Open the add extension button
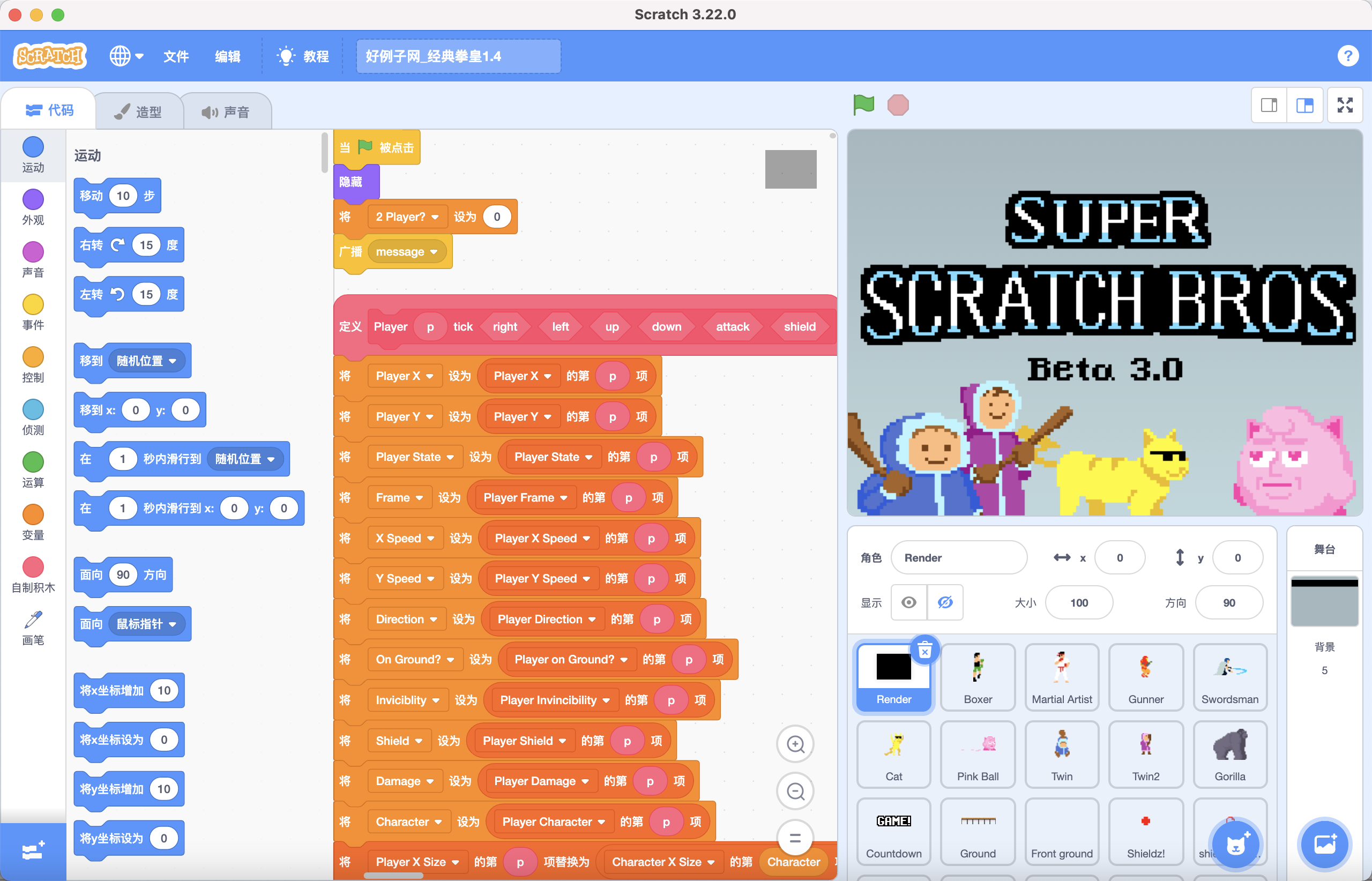This screenshot has height=881, width=1372. (33, 851)
